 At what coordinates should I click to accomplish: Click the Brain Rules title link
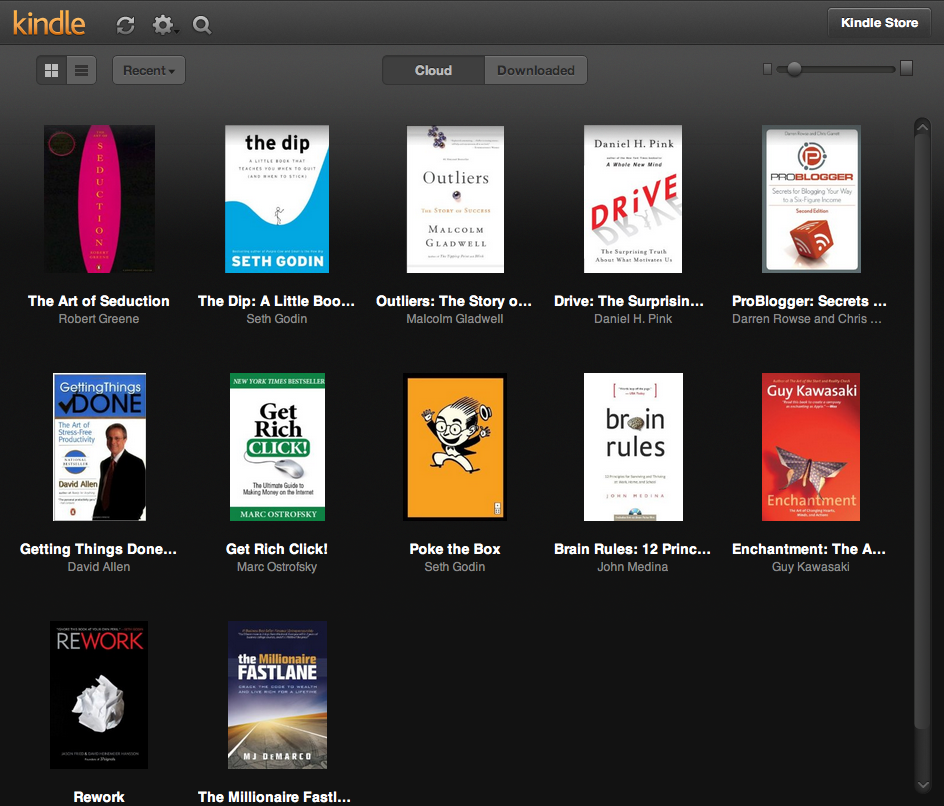tap(632, 549)
